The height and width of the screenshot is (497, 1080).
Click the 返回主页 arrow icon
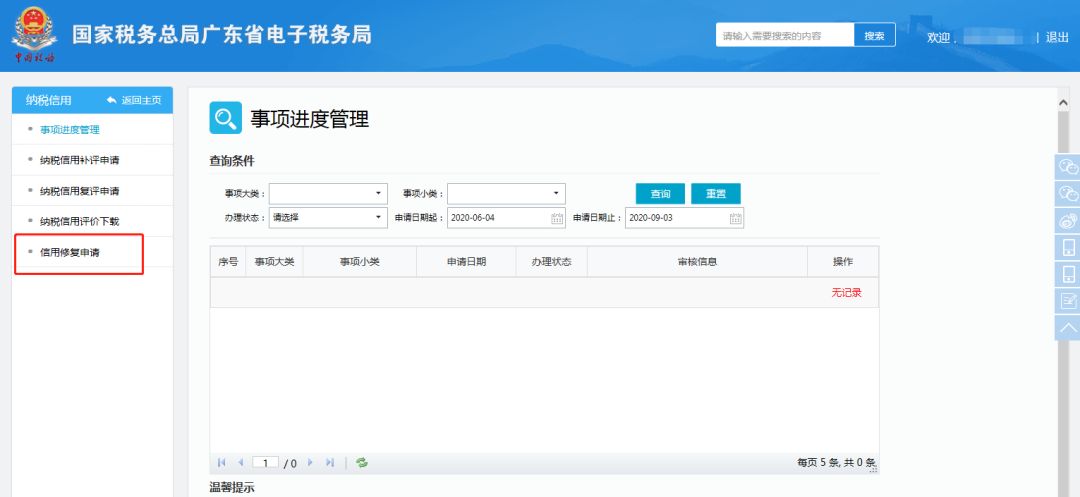(112, 101)
